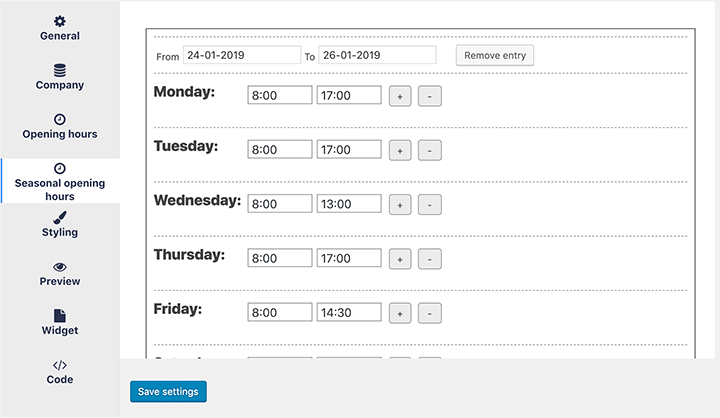This screenshot has height=418, width=720.
Task: Click the Save settings button
Action: point(168,391)
